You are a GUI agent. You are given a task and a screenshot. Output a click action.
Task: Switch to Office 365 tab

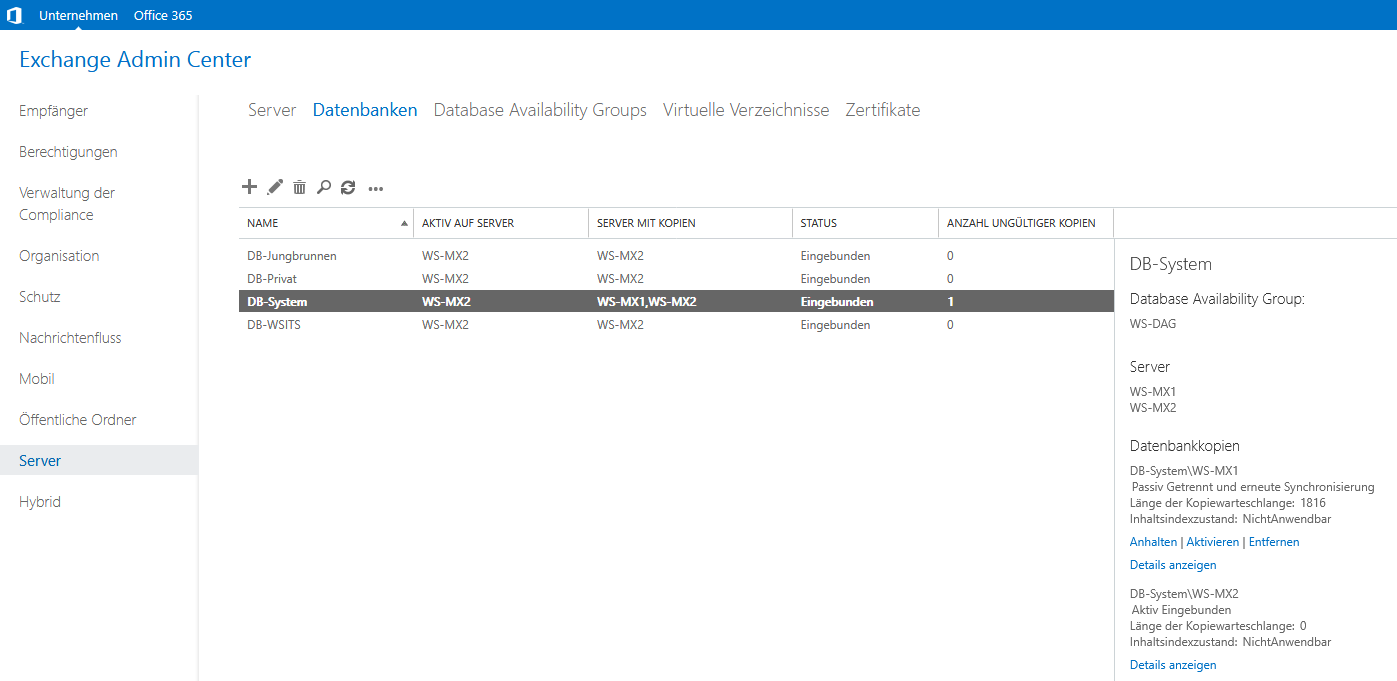pyautogui.click(x=163, y=15)
